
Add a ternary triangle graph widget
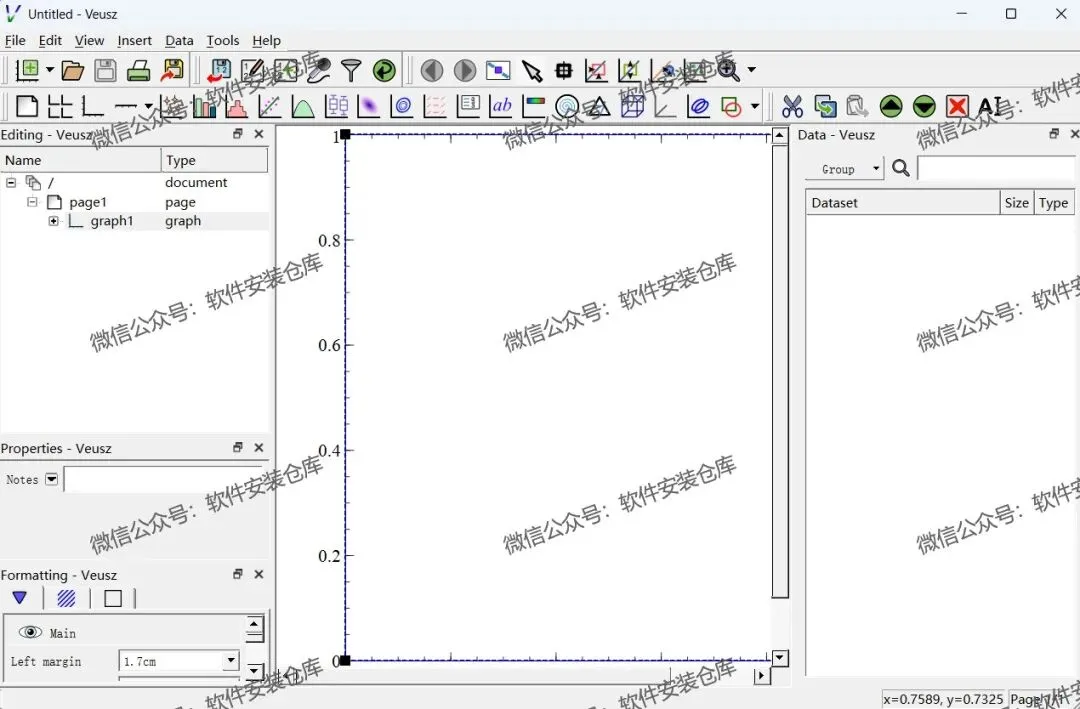click(599, 107)
